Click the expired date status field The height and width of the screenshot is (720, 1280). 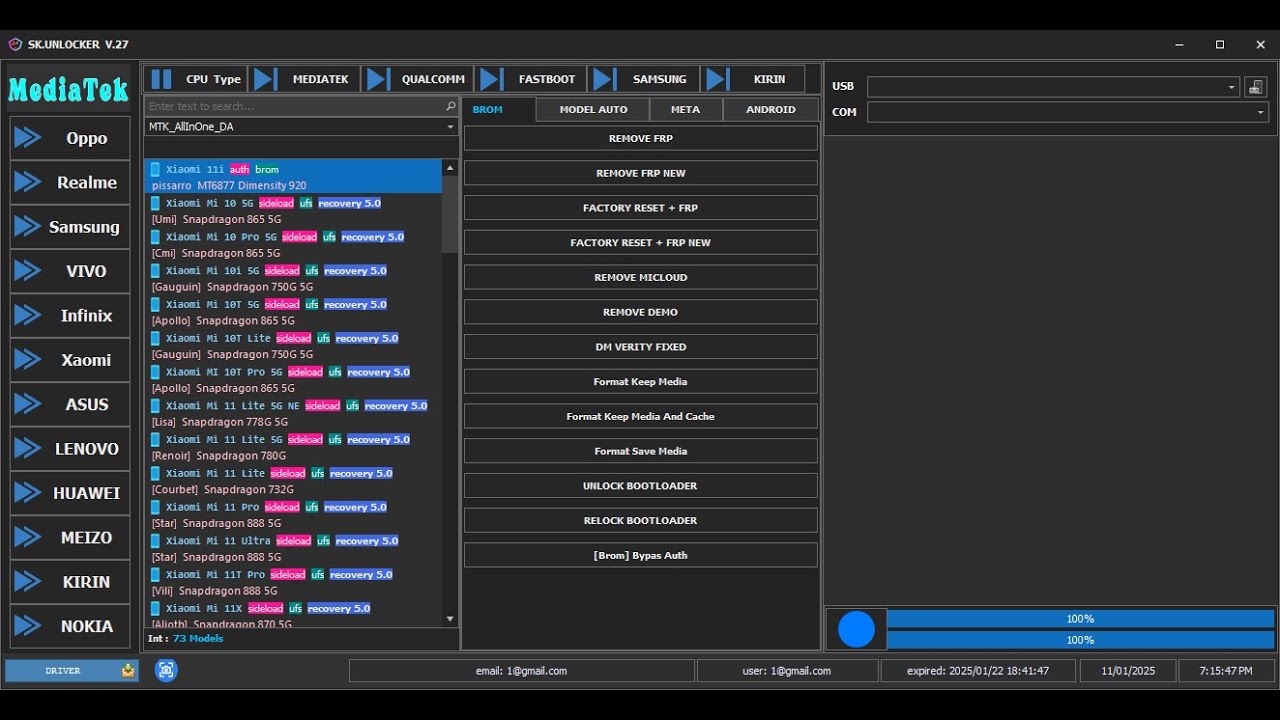tap(978, 671)
